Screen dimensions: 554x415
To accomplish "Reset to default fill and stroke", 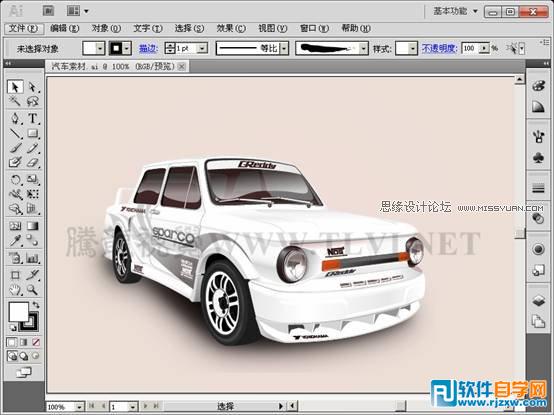I will click(12, 327).
